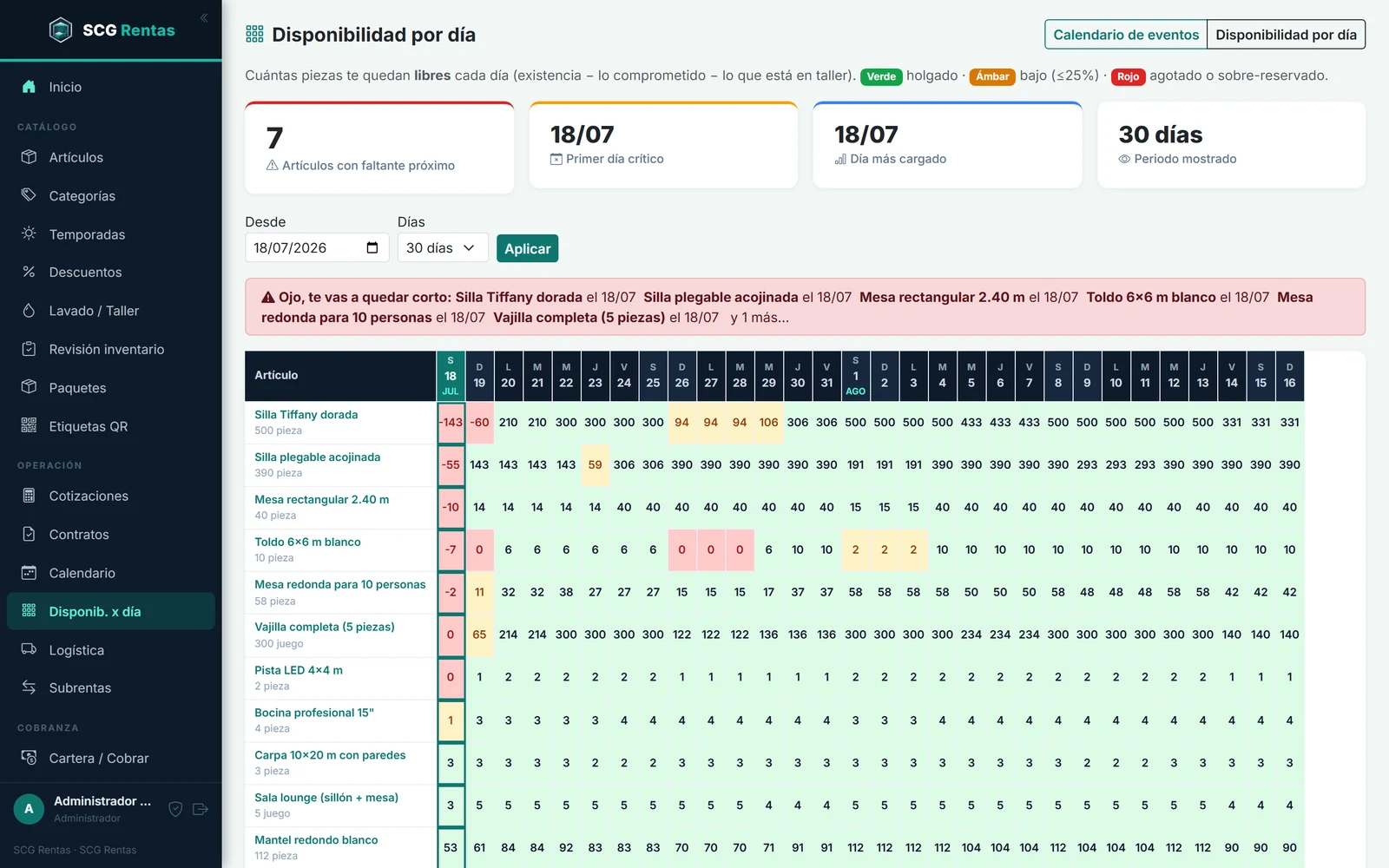Expand the Días dropdown set to 30 días

[443, 247]
